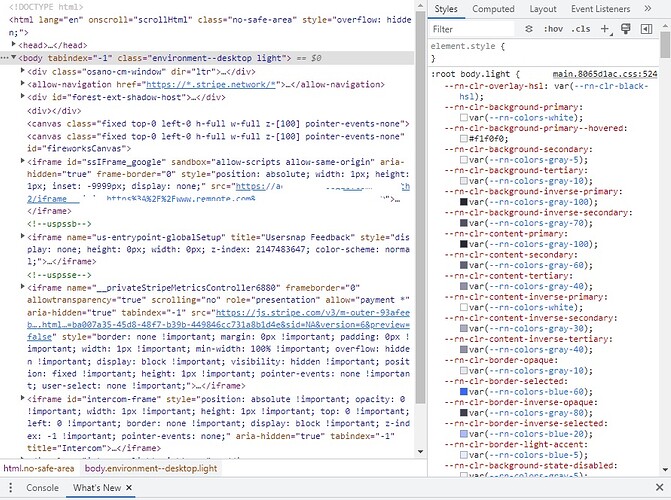Switch to the Styles tab

pos(446,9)
